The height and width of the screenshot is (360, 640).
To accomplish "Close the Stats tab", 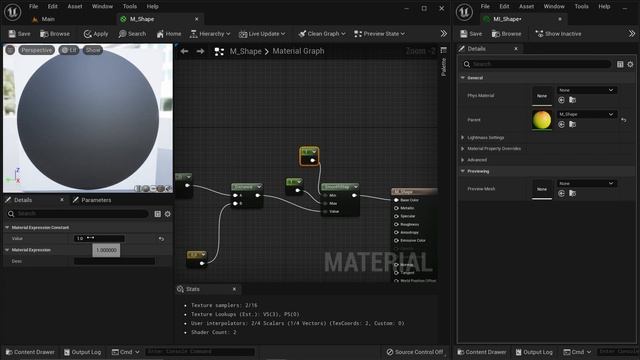I will pyautogui.click(x=234, y=289).
